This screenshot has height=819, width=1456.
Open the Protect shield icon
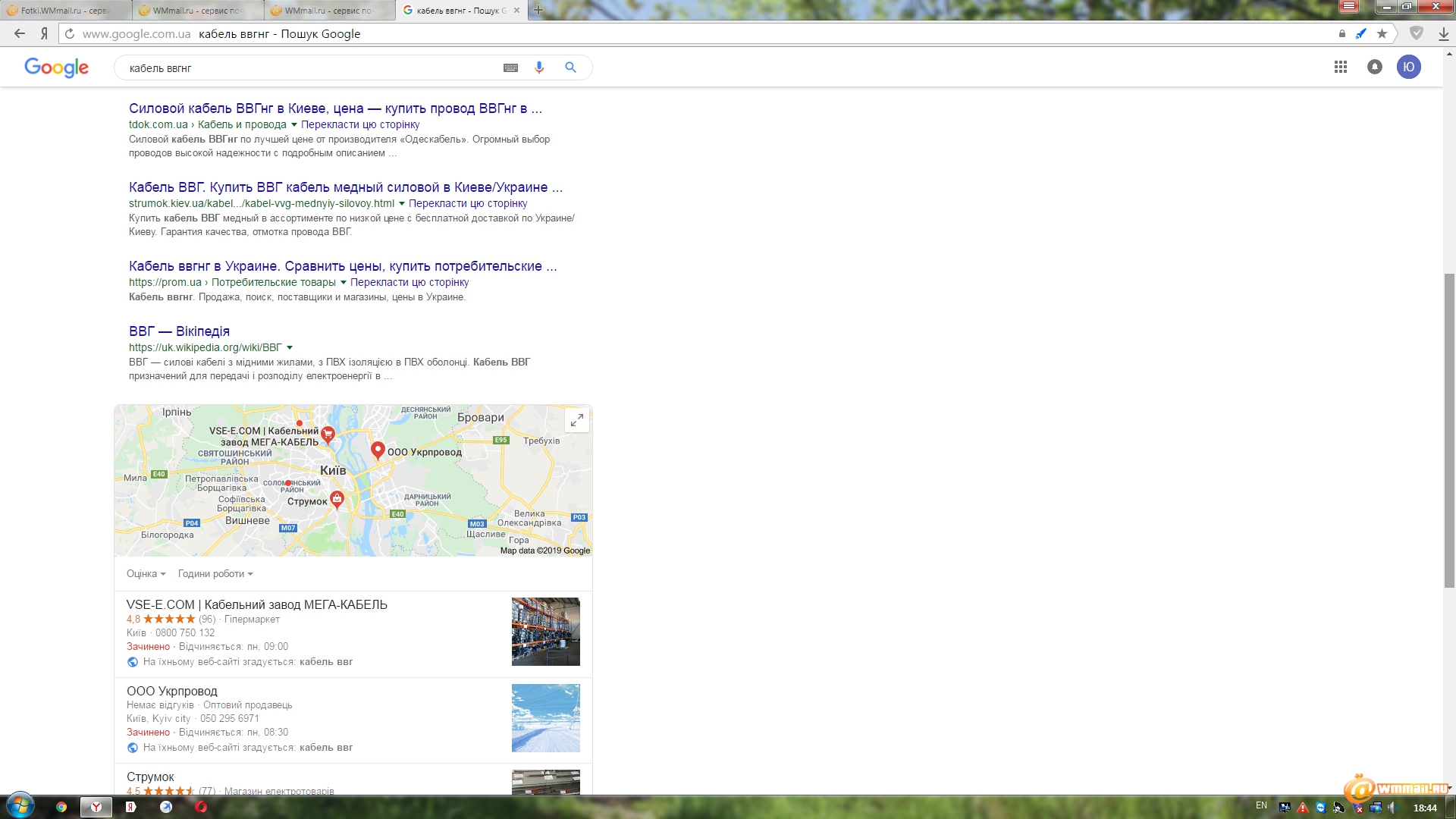[1416, 33]
